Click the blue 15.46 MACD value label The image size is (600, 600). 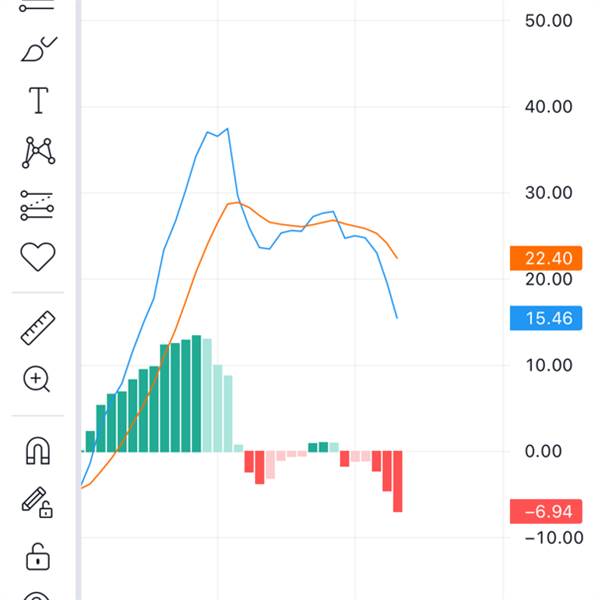(x=546, y=318)
